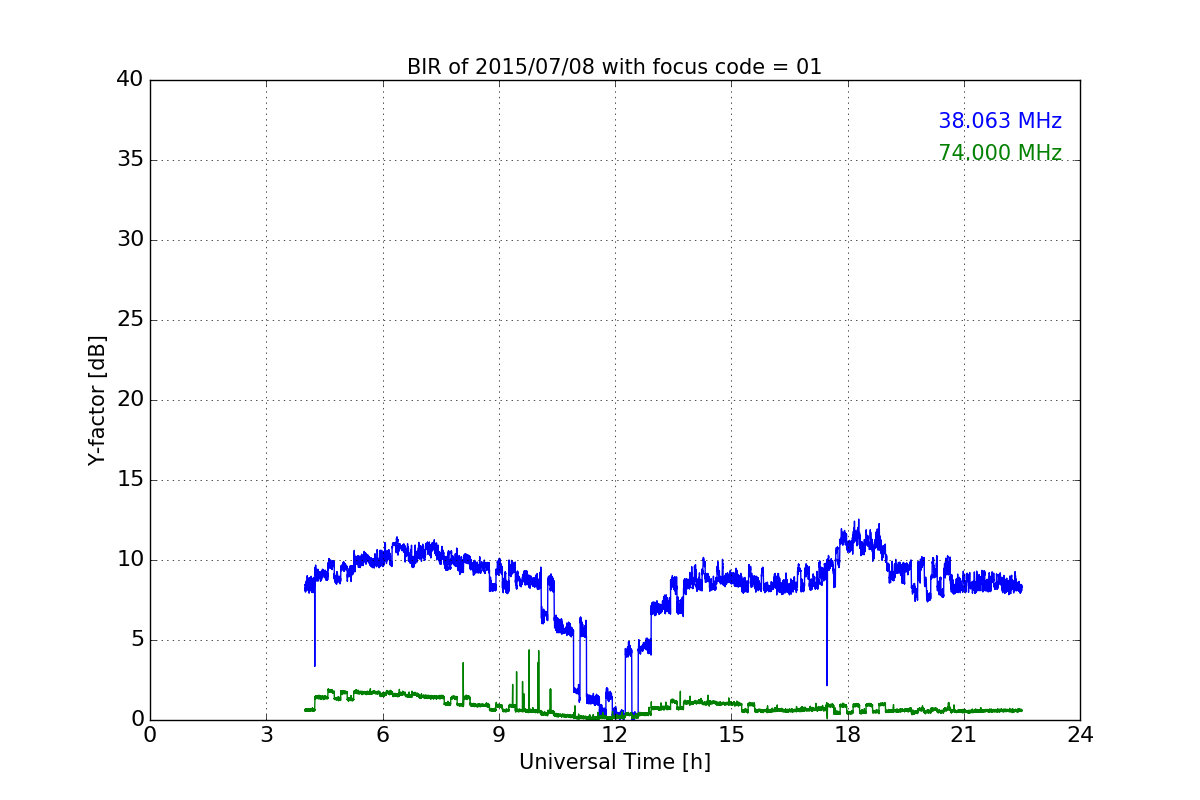Click the x-axis tick label '21'
This screenshot has height=800, width=1200.
(963, 735)
